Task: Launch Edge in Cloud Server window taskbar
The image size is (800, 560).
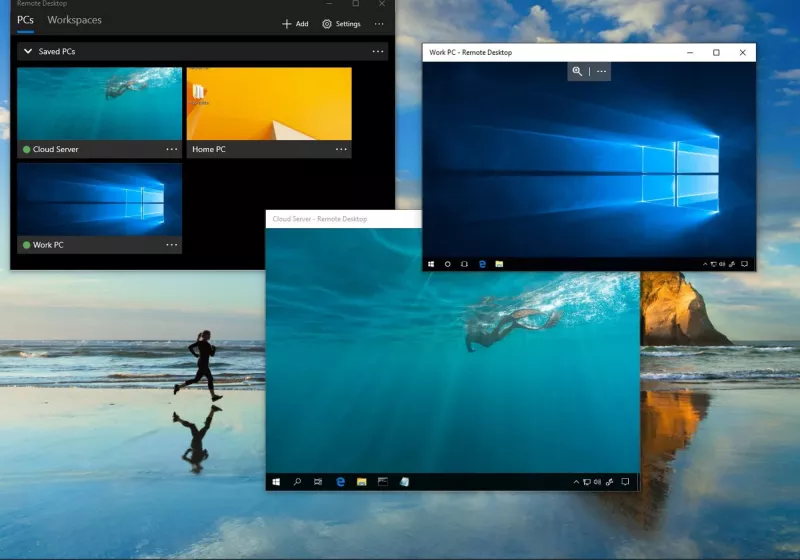Action: [340, 482]
